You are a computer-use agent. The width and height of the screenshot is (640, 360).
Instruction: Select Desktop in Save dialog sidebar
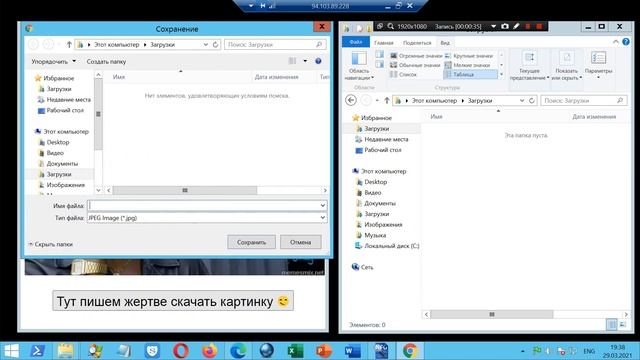(x=53, y=142)
